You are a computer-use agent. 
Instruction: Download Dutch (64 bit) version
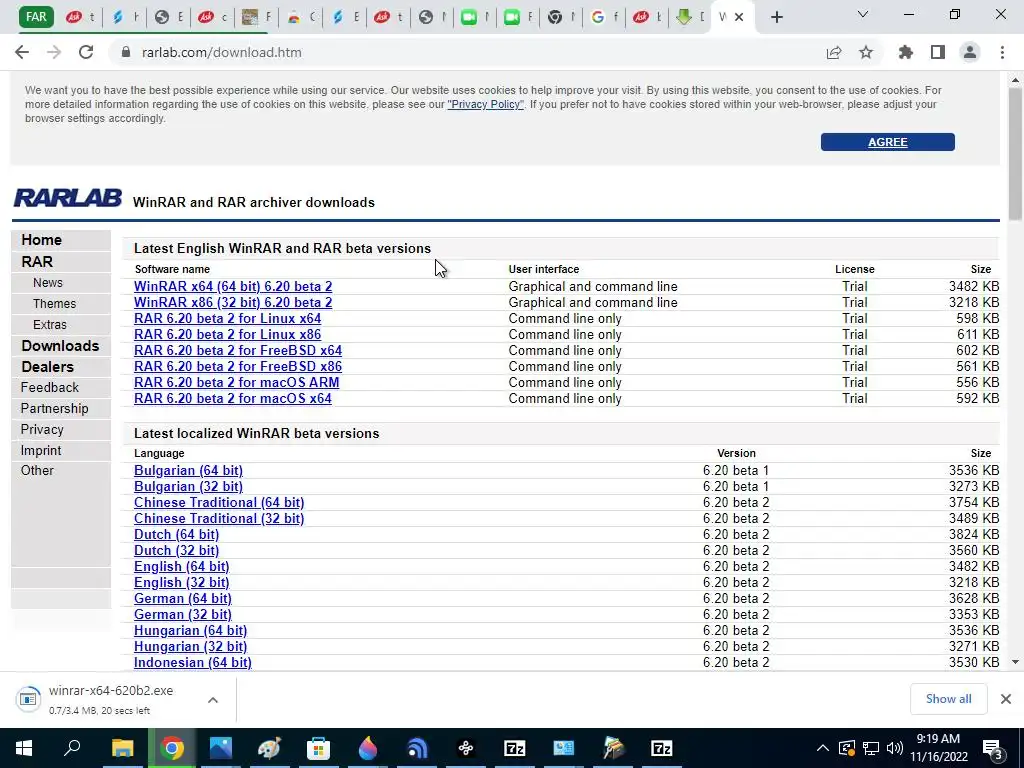tap(176, 534)
